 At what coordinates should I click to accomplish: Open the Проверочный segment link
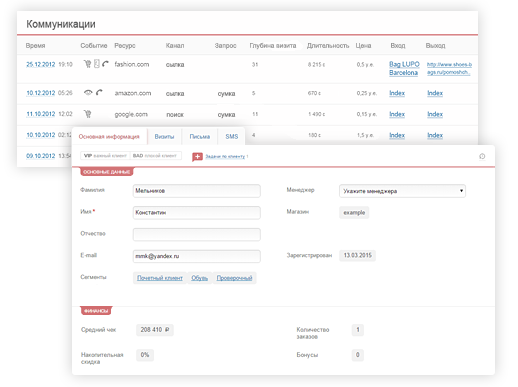[x=234, y=278]
